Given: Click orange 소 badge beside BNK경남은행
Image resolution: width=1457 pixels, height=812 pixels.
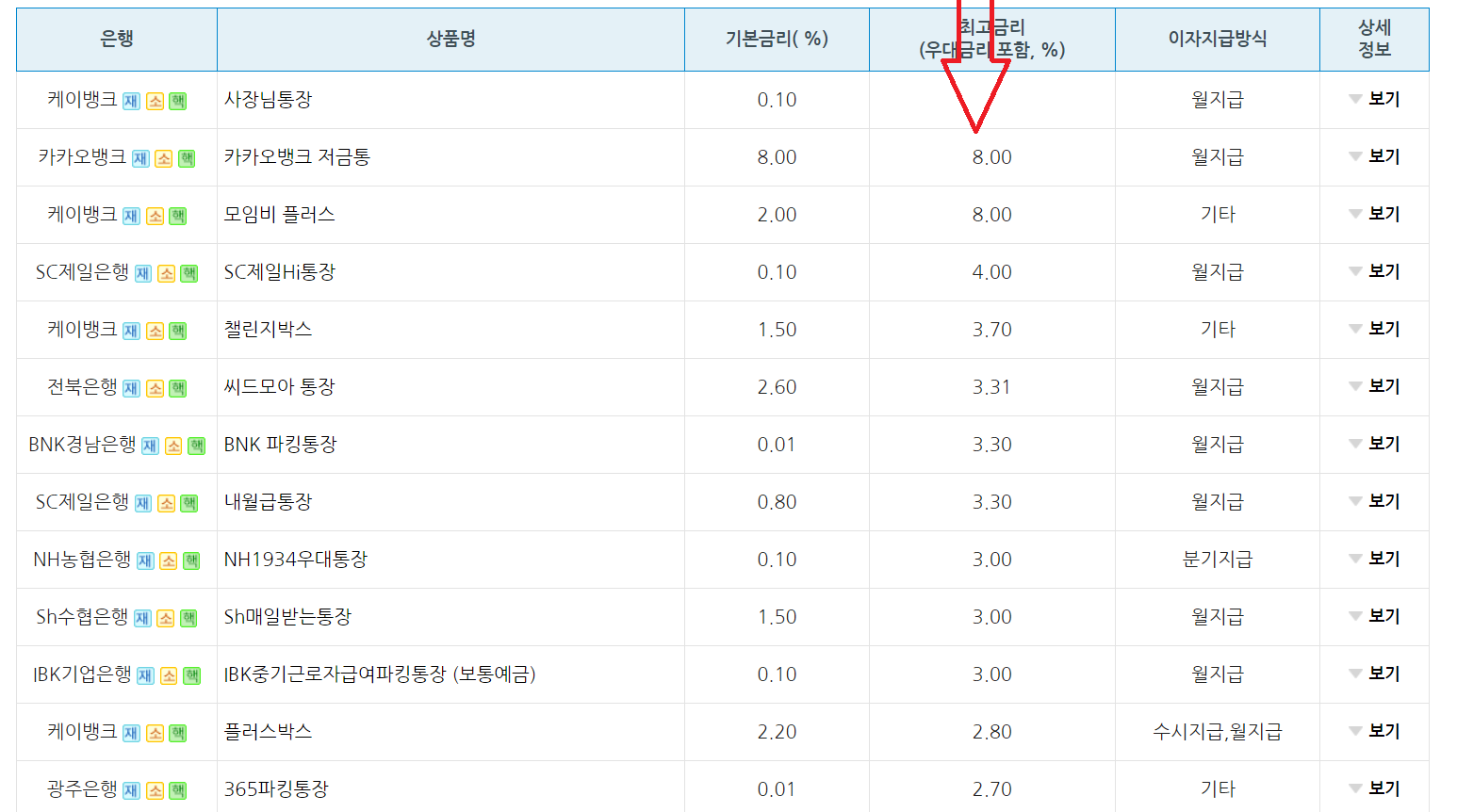Looking at the screenshot, I should coord(173,446).
